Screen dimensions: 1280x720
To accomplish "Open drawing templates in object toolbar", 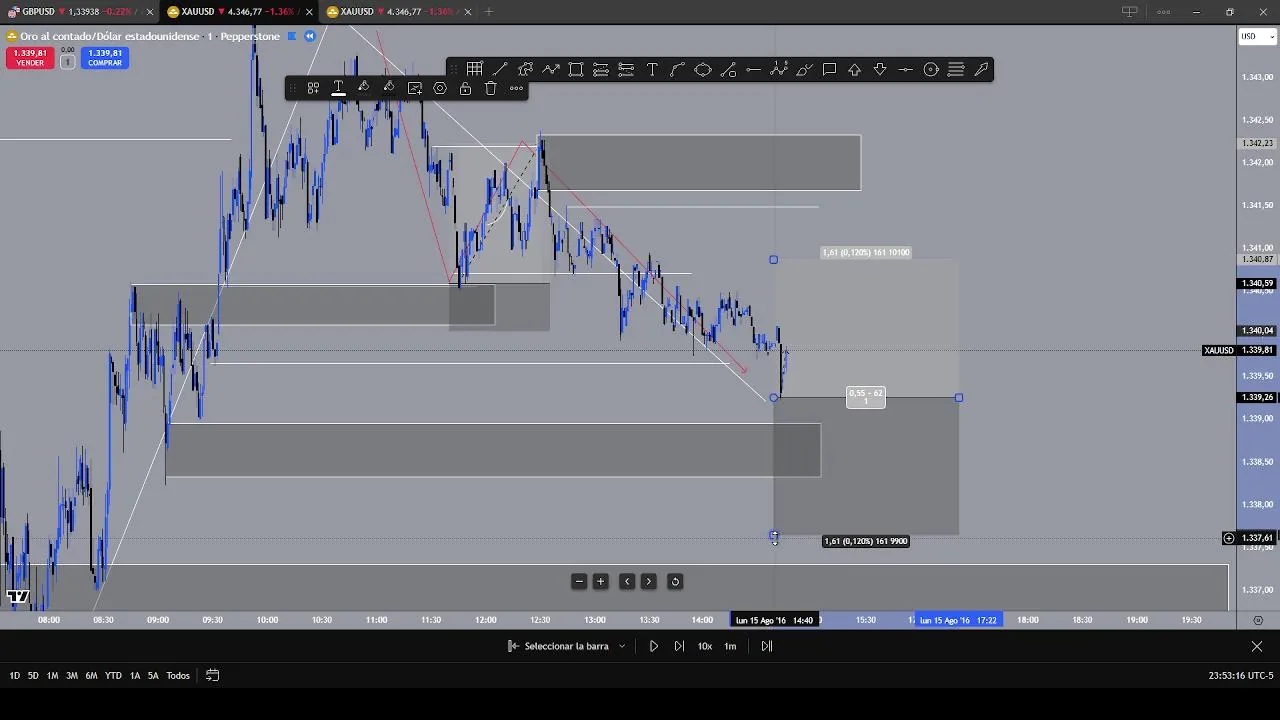I will (x=313, y=88).
